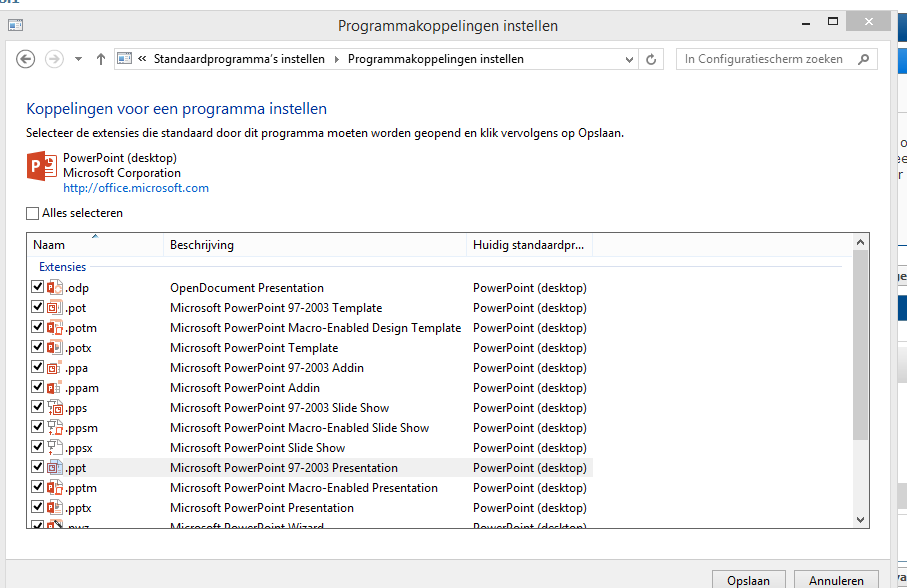Screen dimensions: 907x588
Task: Click the .pptm file type icon
Action: (x=55, y=487)
